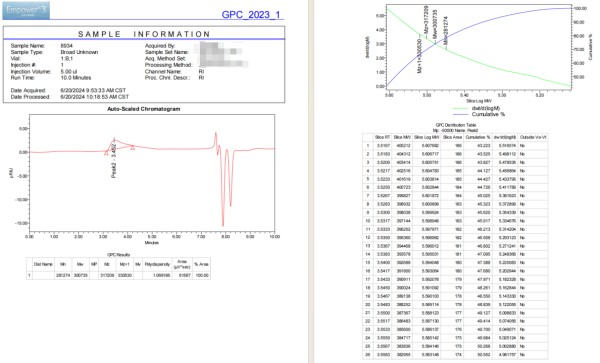Click the Slice Log MW x-axis label
This screenshot has width=600, height=363.
point(479,101)
